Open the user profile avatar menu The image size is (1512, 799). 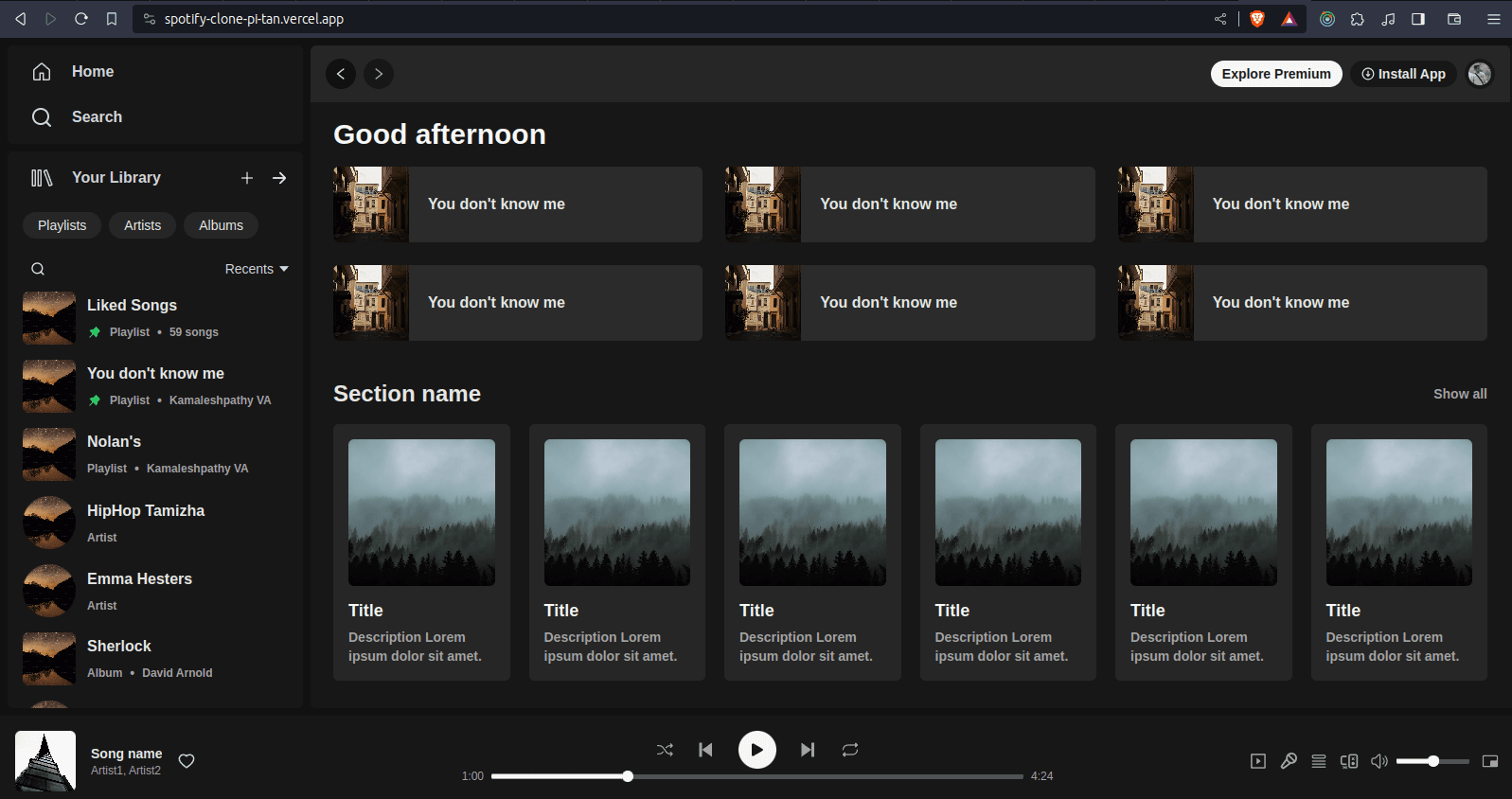[x=1479, y=74]
